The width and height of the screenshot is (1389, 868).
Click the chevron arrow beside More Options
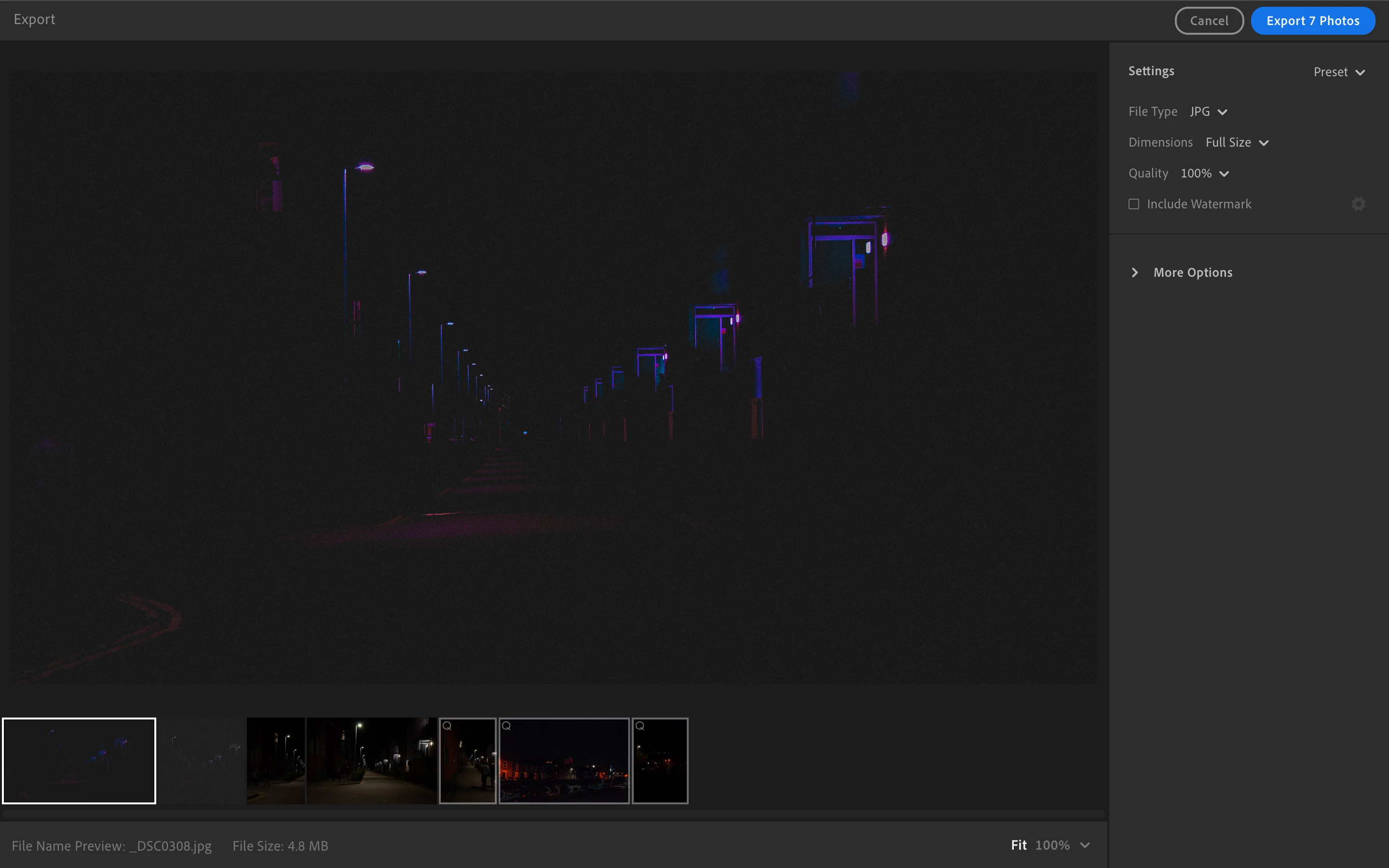1135,272
